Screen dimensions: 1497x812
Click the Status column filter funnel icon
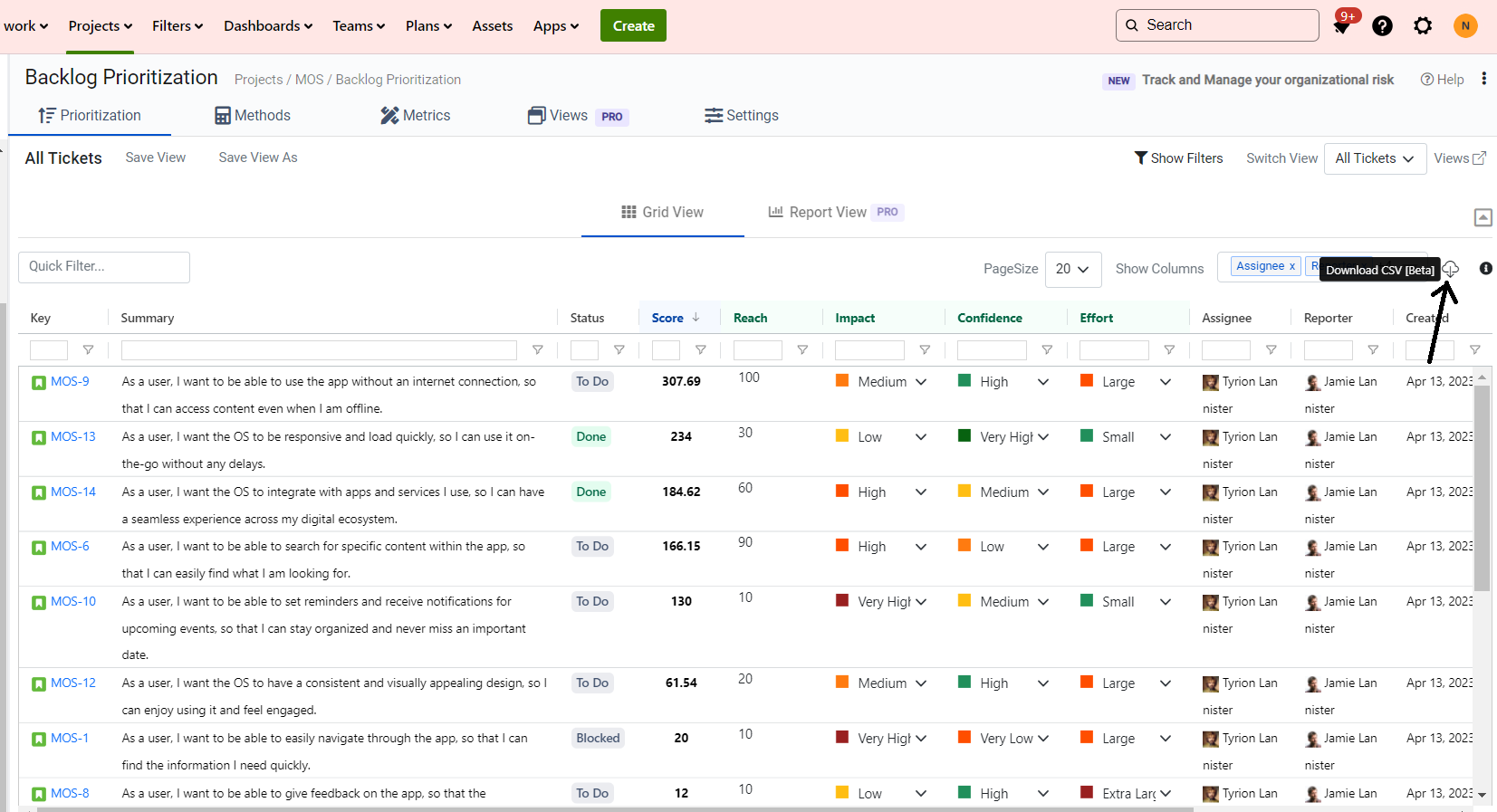click(x=619, y=350)
